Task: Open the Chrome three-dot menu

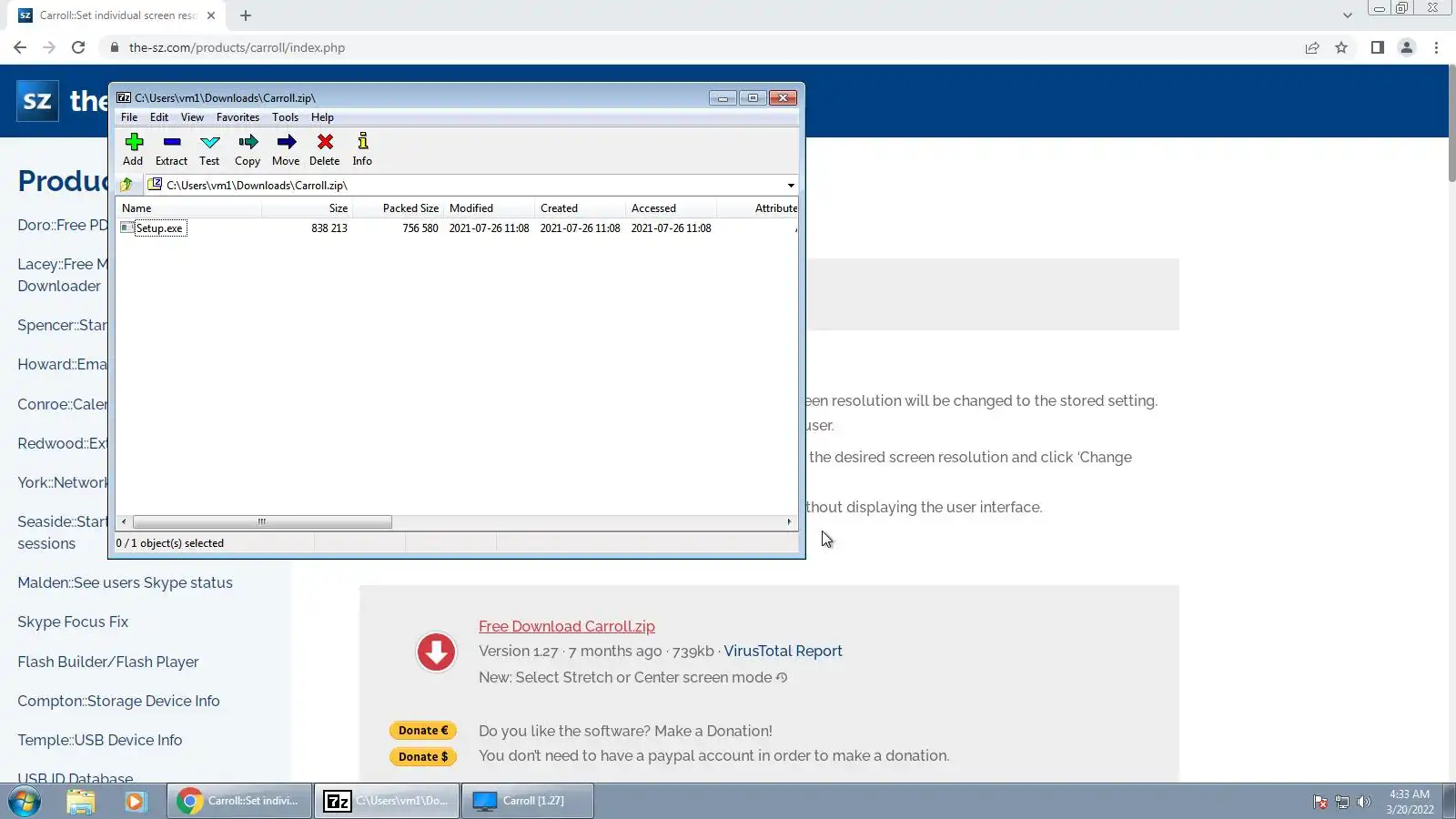Action: 1437,47
